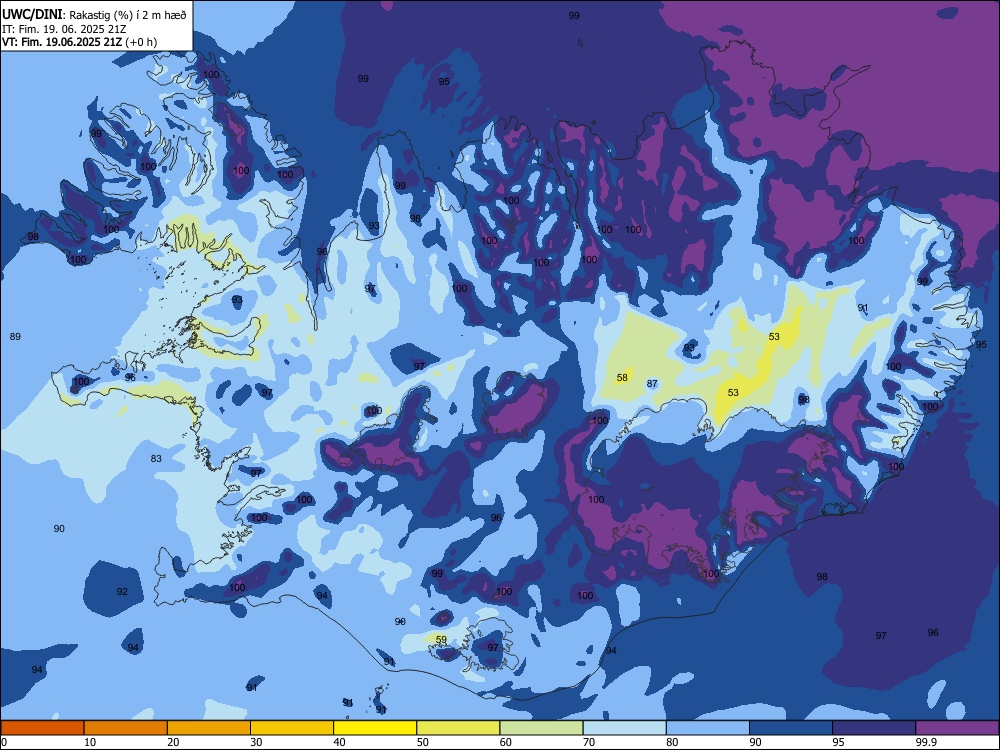This screenshot has height=750, width=1000.
Task: Select the 30–40 amber legend swatch
Action: tap(292, 728)
